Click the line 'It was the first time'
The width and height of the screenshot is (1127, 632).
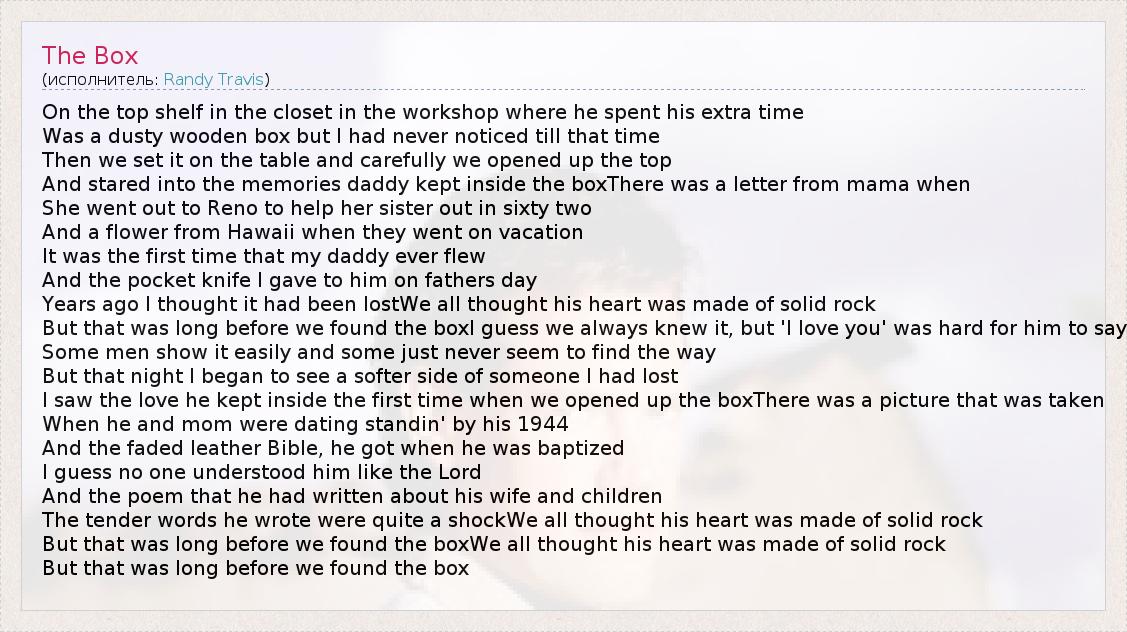coord(263,256)
